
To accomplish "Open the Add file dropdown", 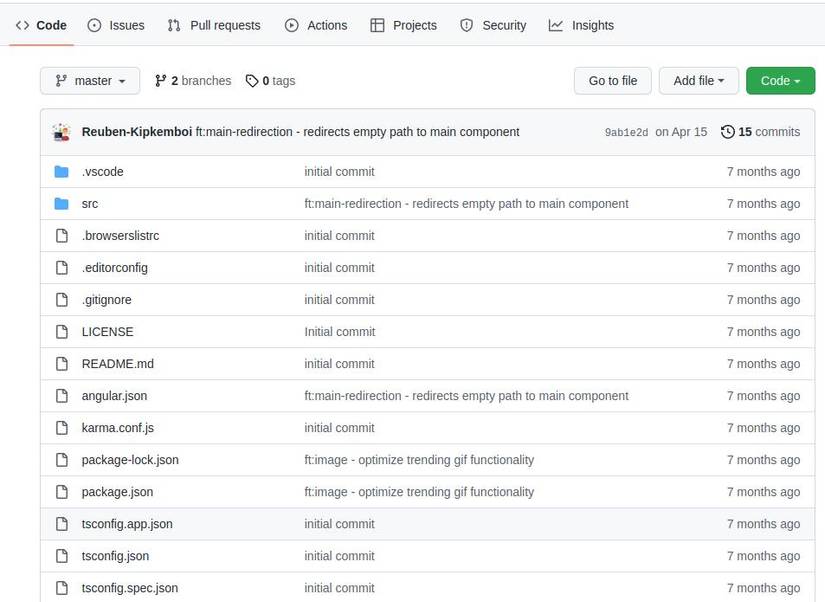I will pos(698,81).
